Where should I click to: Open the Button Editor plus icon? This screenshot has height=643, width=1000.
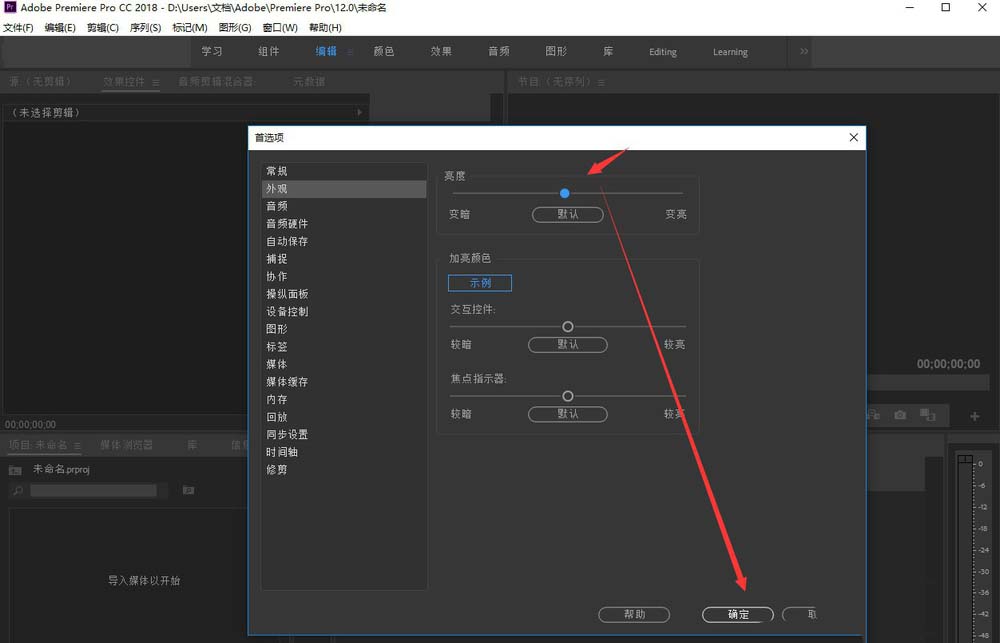(974, 417)
